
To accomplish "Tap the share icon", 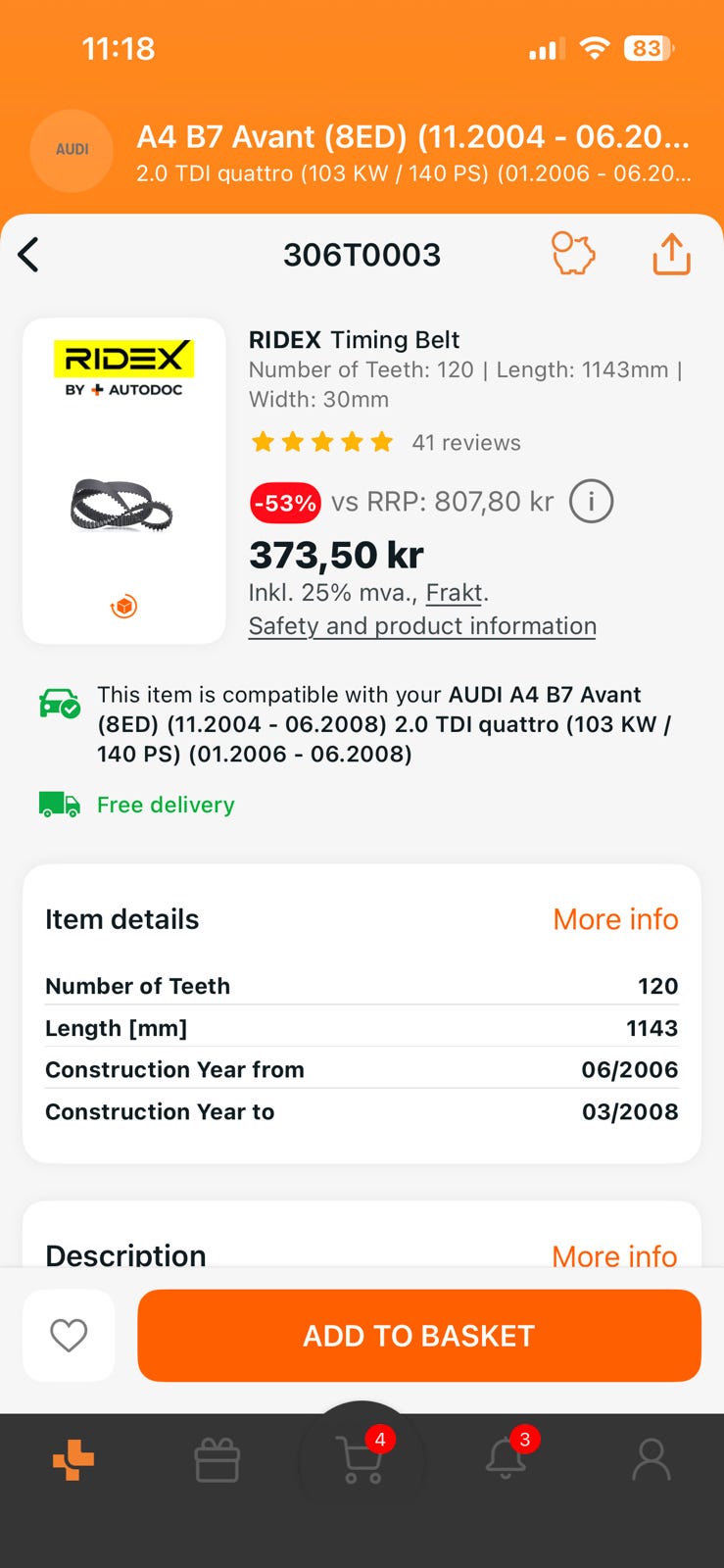I will tap(672, 254).
